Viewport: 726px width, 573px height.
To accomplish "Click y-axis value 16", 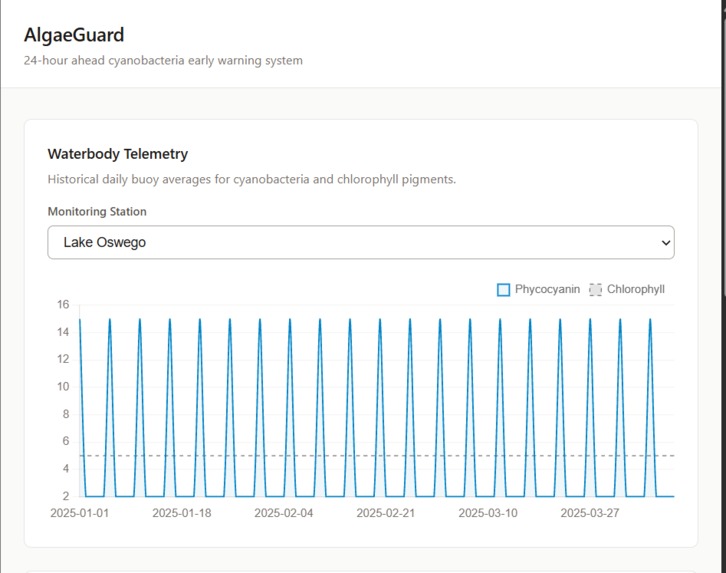I will (x=63, y=305).
